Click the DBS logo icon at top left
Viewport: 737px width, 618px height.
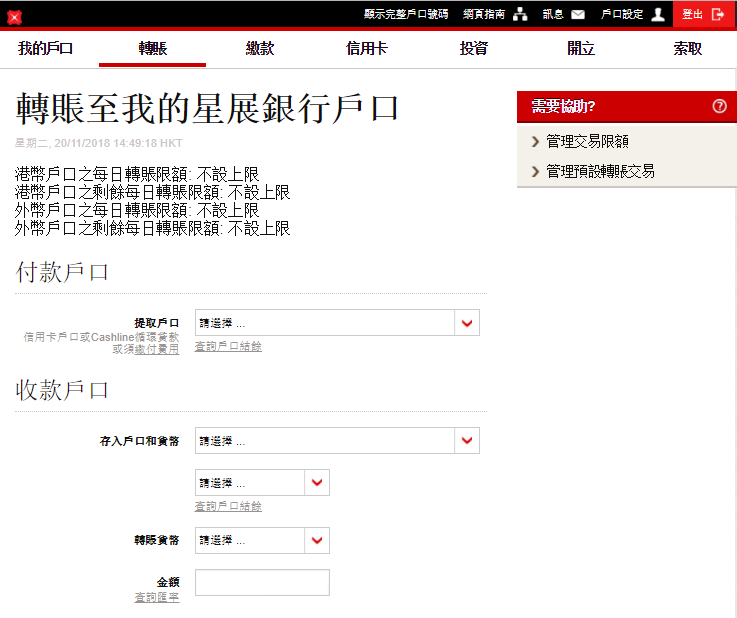click(x=14, y=16)
